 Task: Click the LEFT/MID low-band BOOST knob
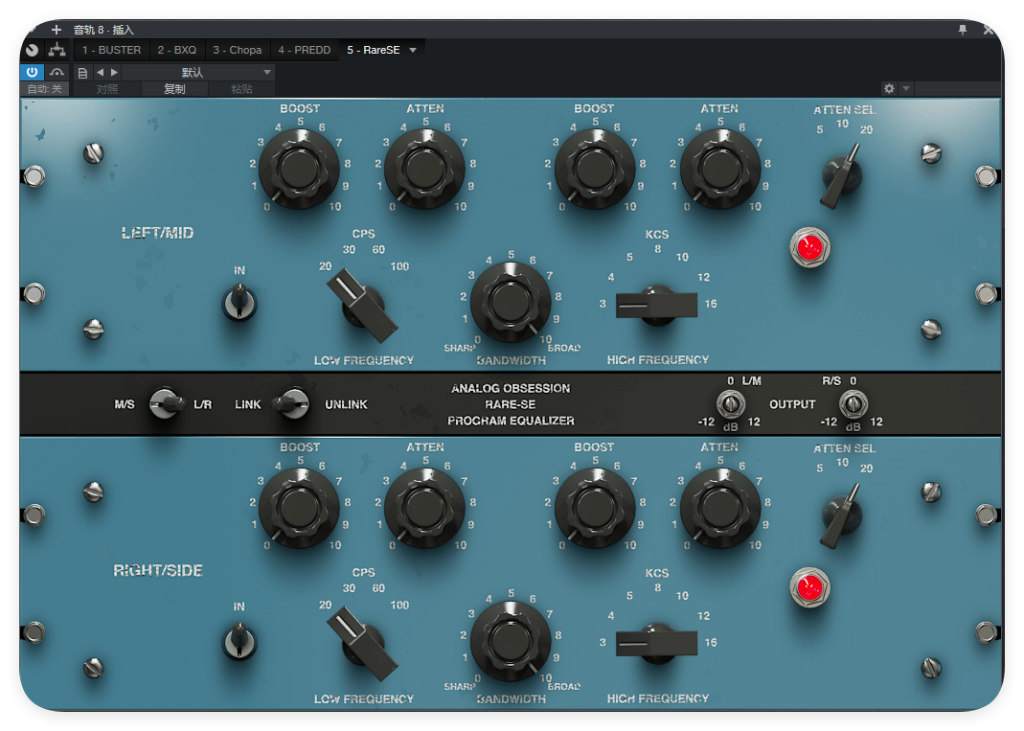[299, 169]
